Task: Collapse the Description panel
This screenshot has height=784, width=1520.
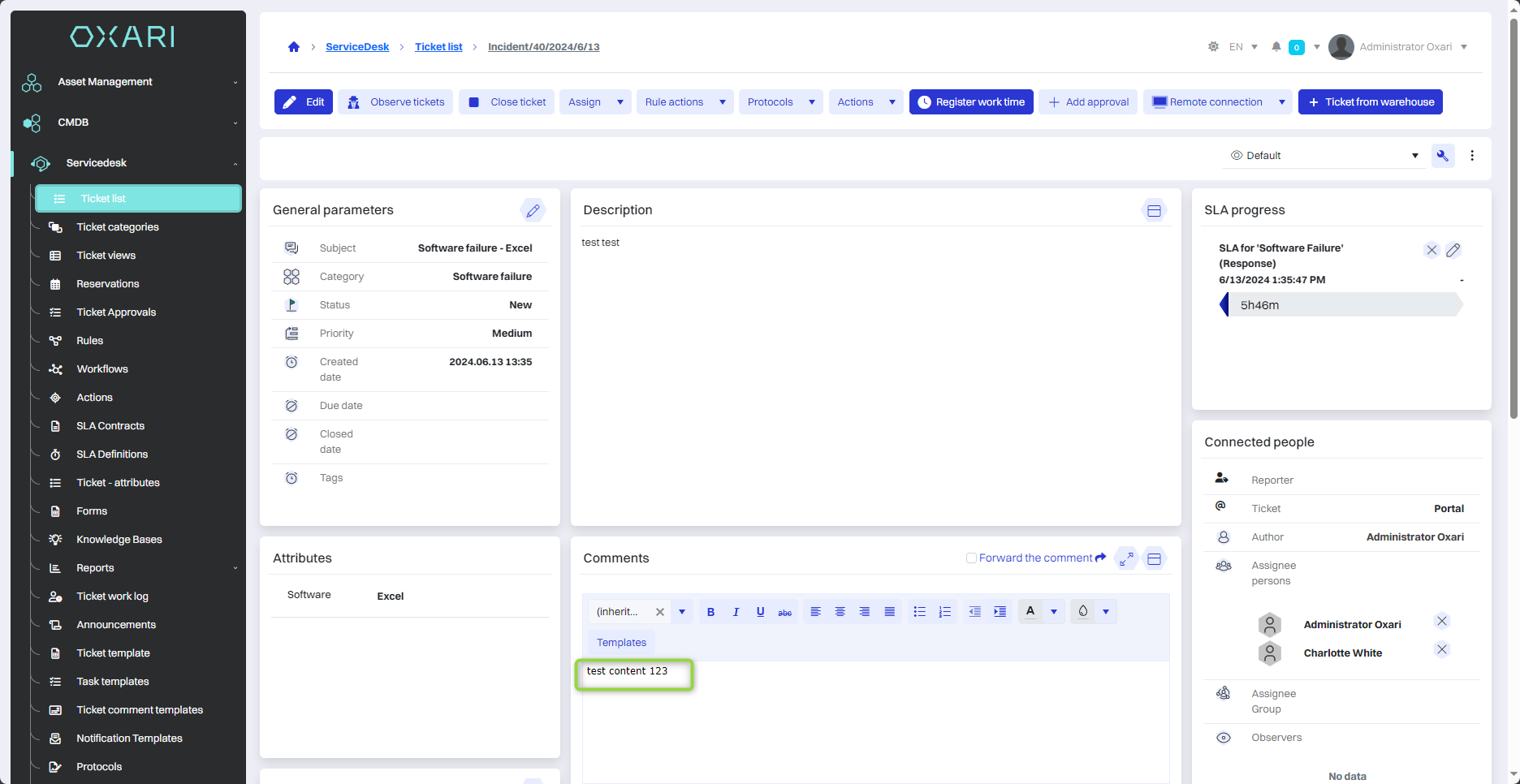Action: click(1154, 211)
